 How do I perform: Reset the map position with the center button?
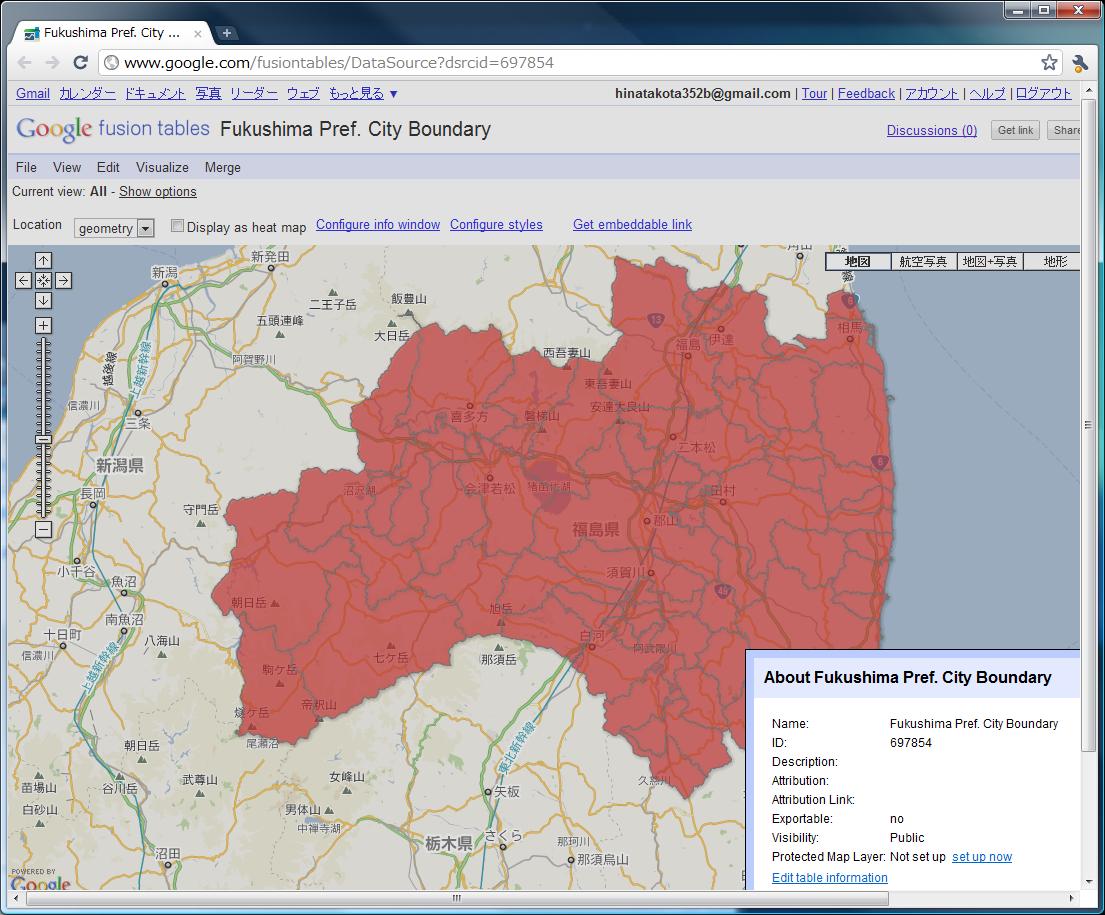[43, 281]
